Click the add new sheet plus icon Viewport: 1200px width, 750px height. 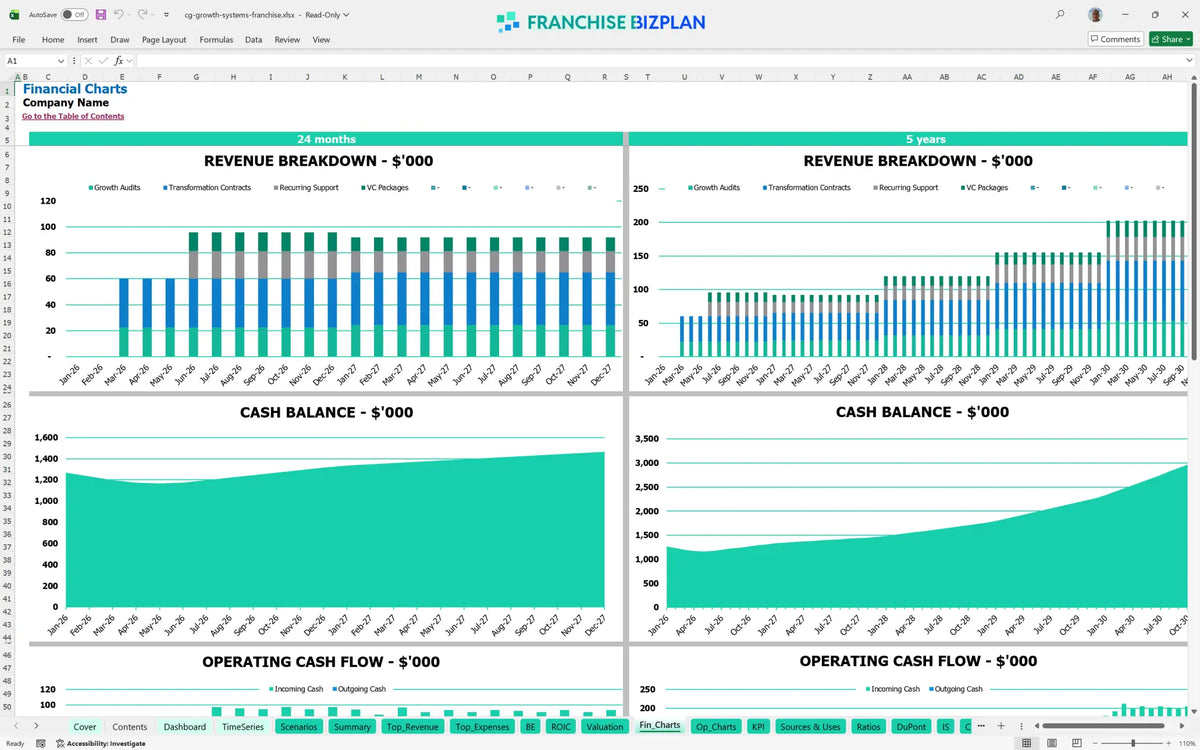coord(1000,726)
